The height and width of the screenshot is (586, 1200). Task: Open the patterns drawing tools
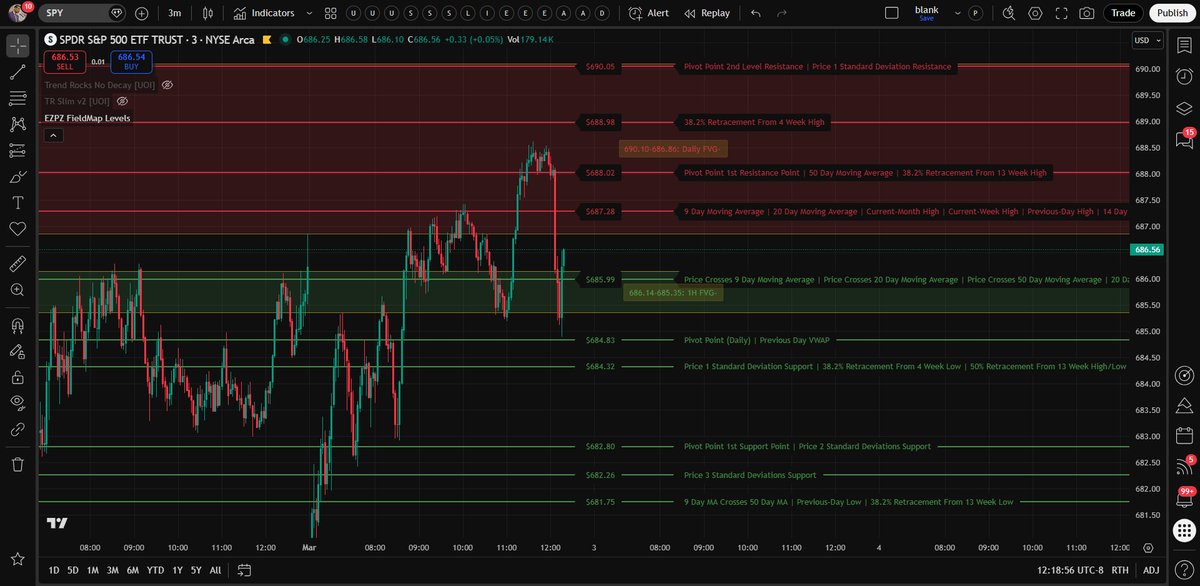point(17,124)
